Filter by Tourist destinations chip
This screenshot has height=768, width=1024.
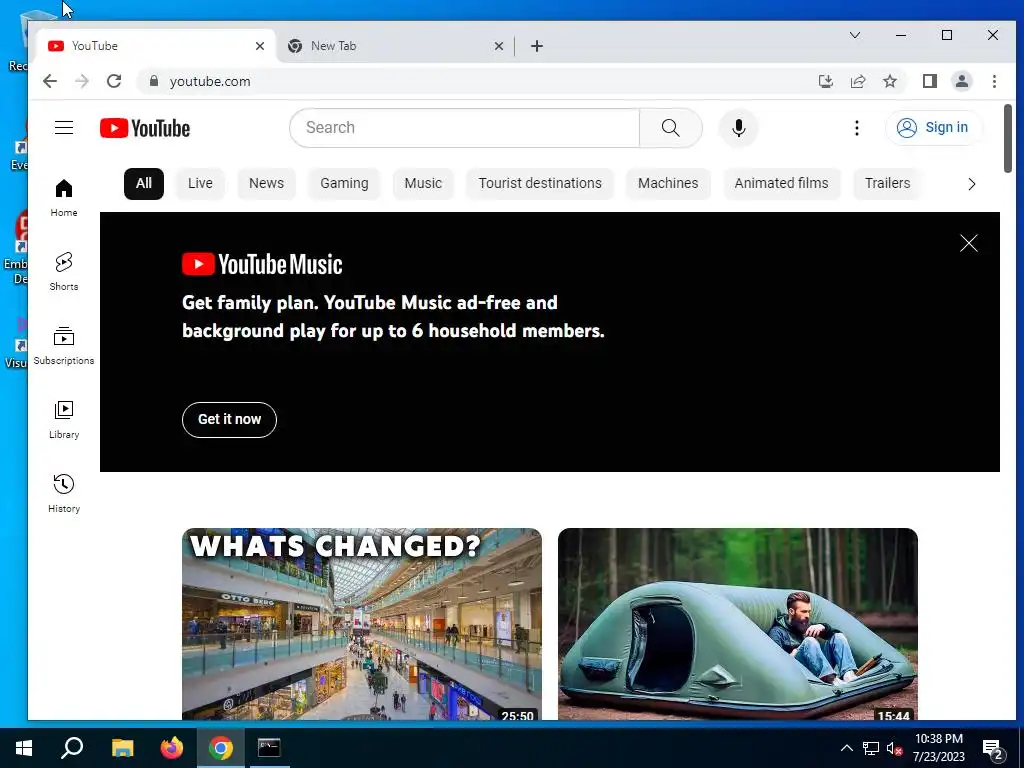(540, 184)
